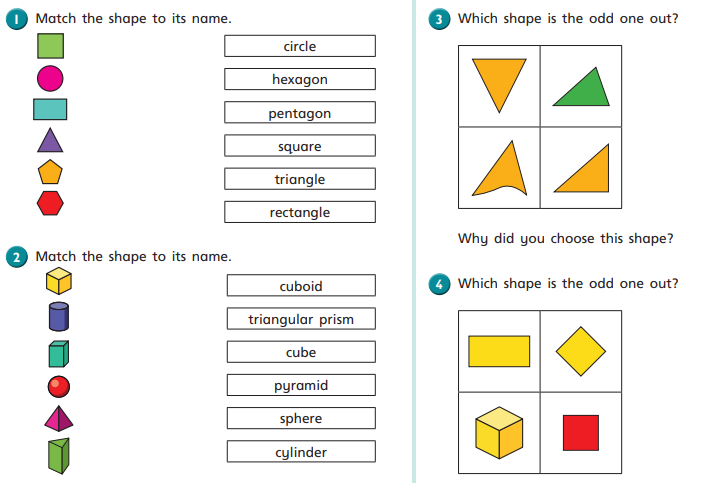This screenshot has width=717, height=483.
Task: Click the "triangular prism" name box
Action: click(x=301, y=319)
